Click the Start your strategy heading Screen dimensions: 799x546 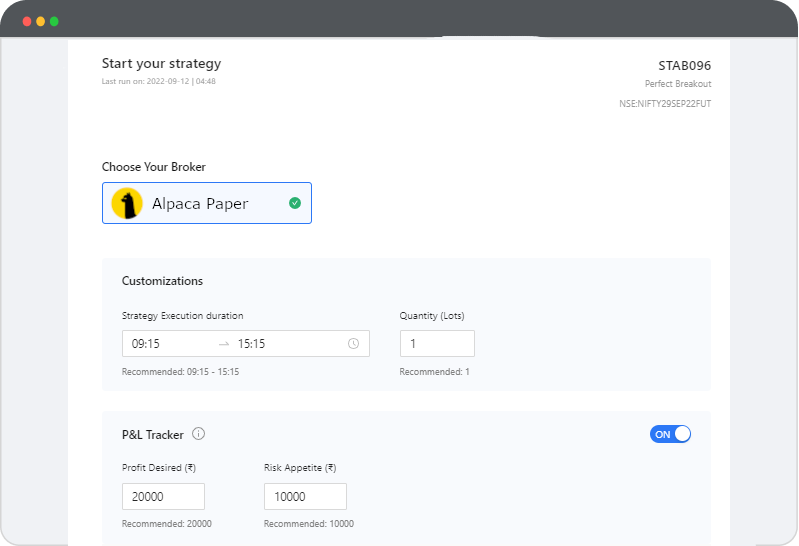[162, 64]
